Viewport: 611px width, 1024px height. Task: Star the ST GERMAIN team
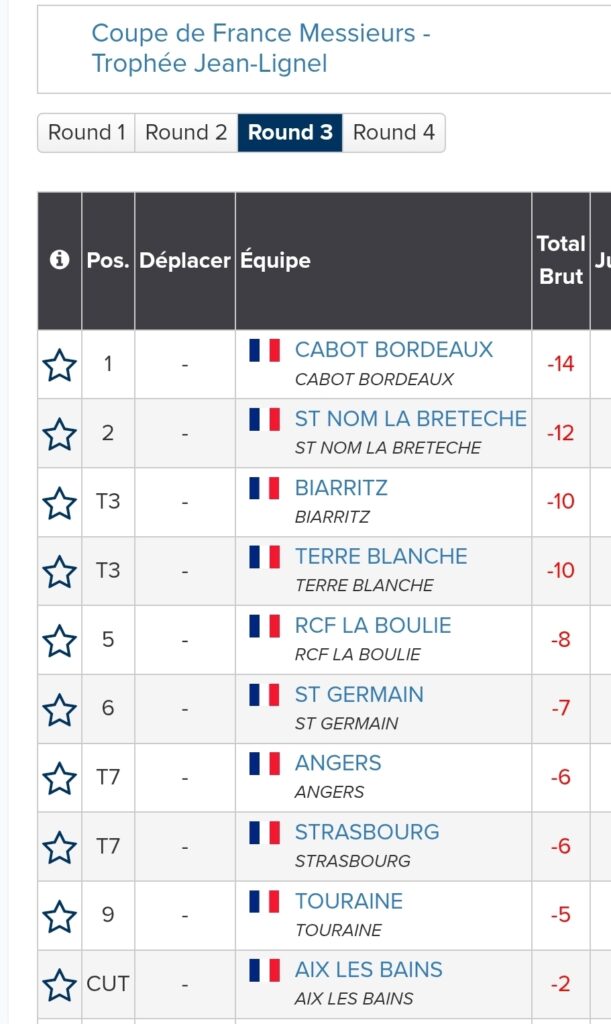60,710
